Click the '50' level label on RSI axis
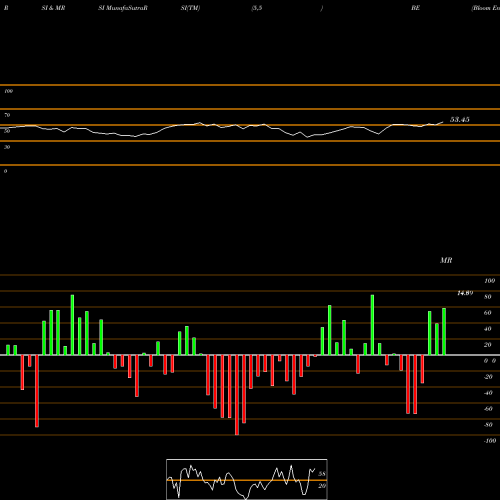Image resolution: width=500 pixels, height=500 pixels. 7,131
